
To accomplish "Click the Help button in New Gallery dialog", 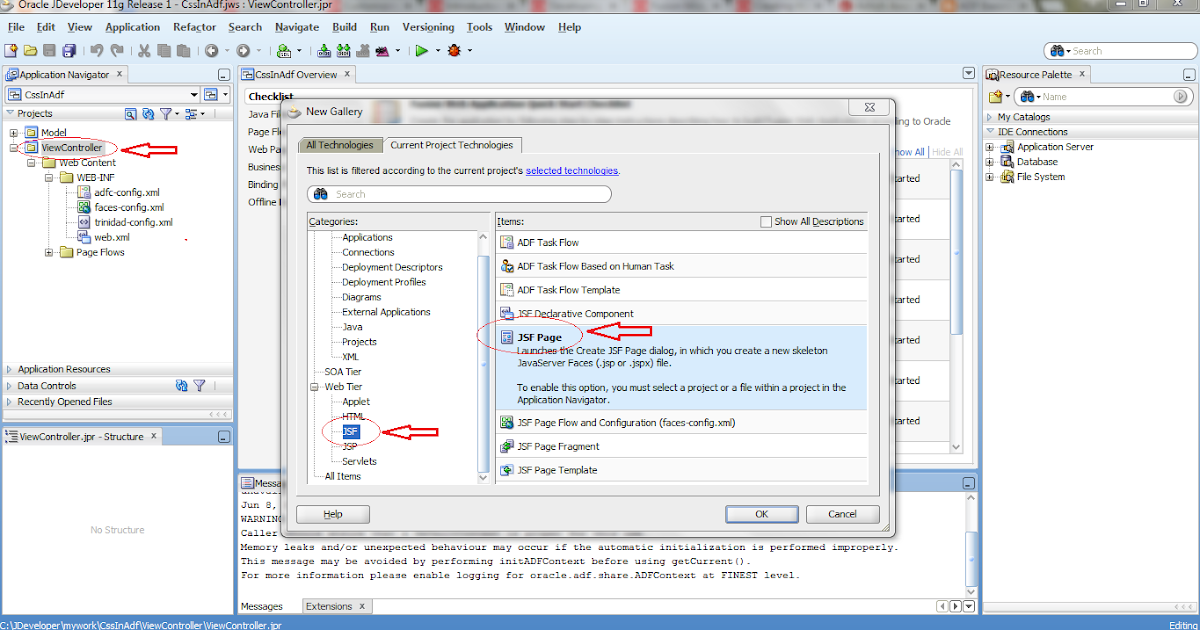I will tap(332, 513).
